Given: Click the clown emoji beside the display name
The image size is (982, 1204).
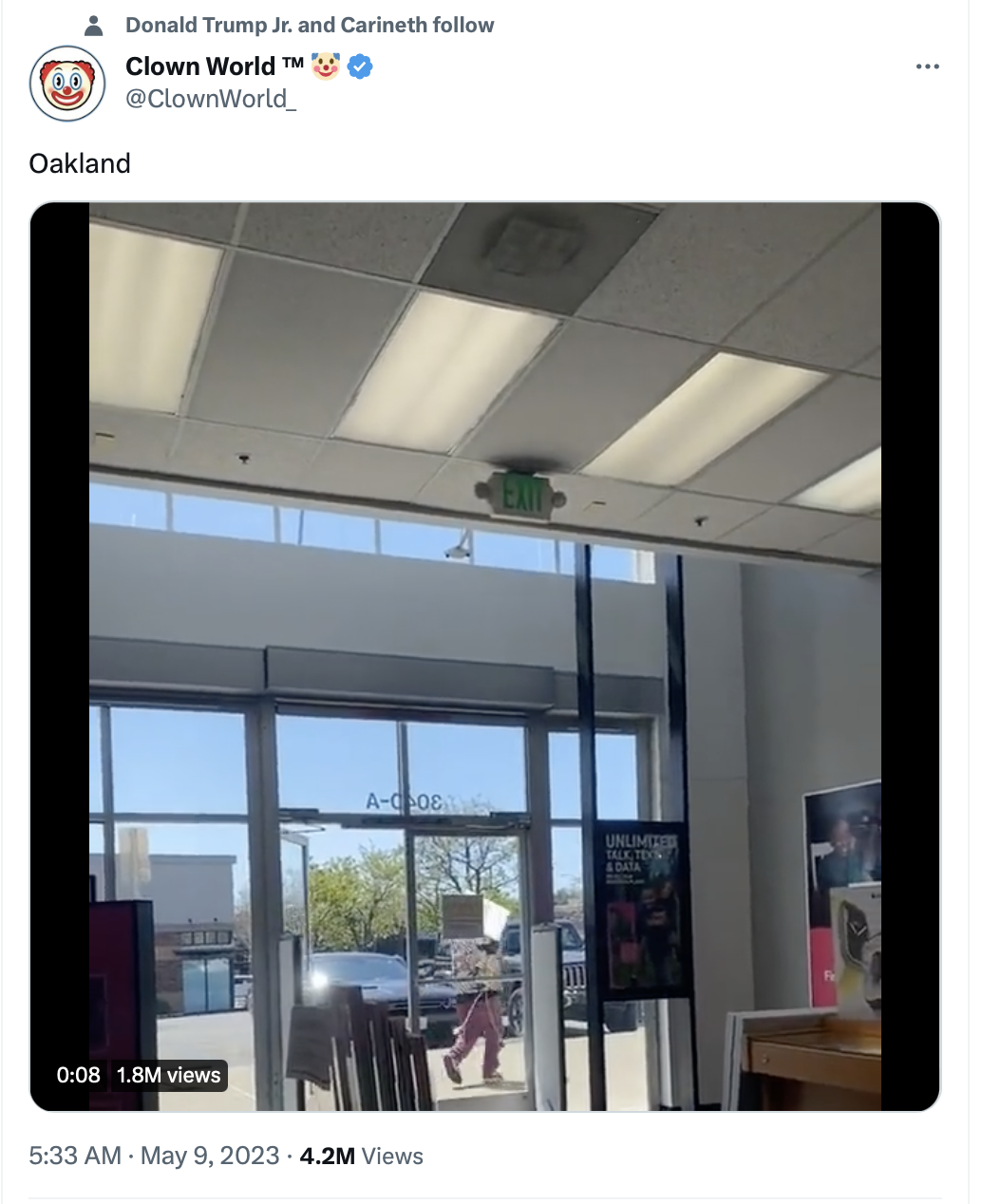Looking at the screenshot, I should click(x=326, y=66).
